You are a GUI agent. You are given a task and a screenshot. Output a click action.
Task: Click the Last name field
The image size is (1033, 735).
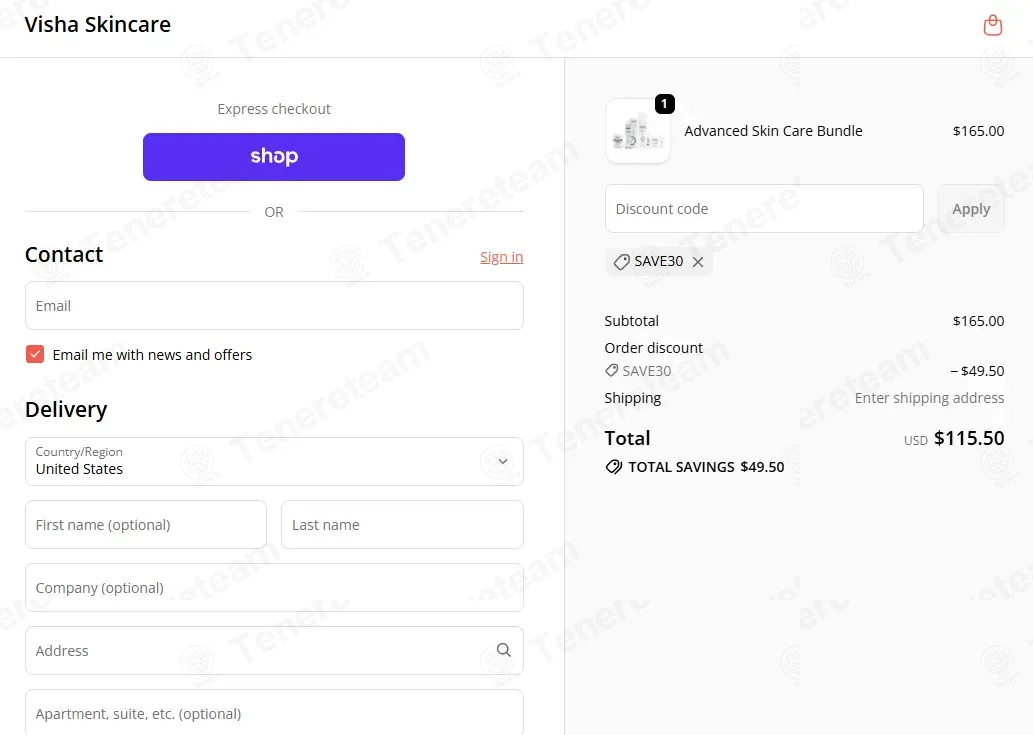[403, 525]
